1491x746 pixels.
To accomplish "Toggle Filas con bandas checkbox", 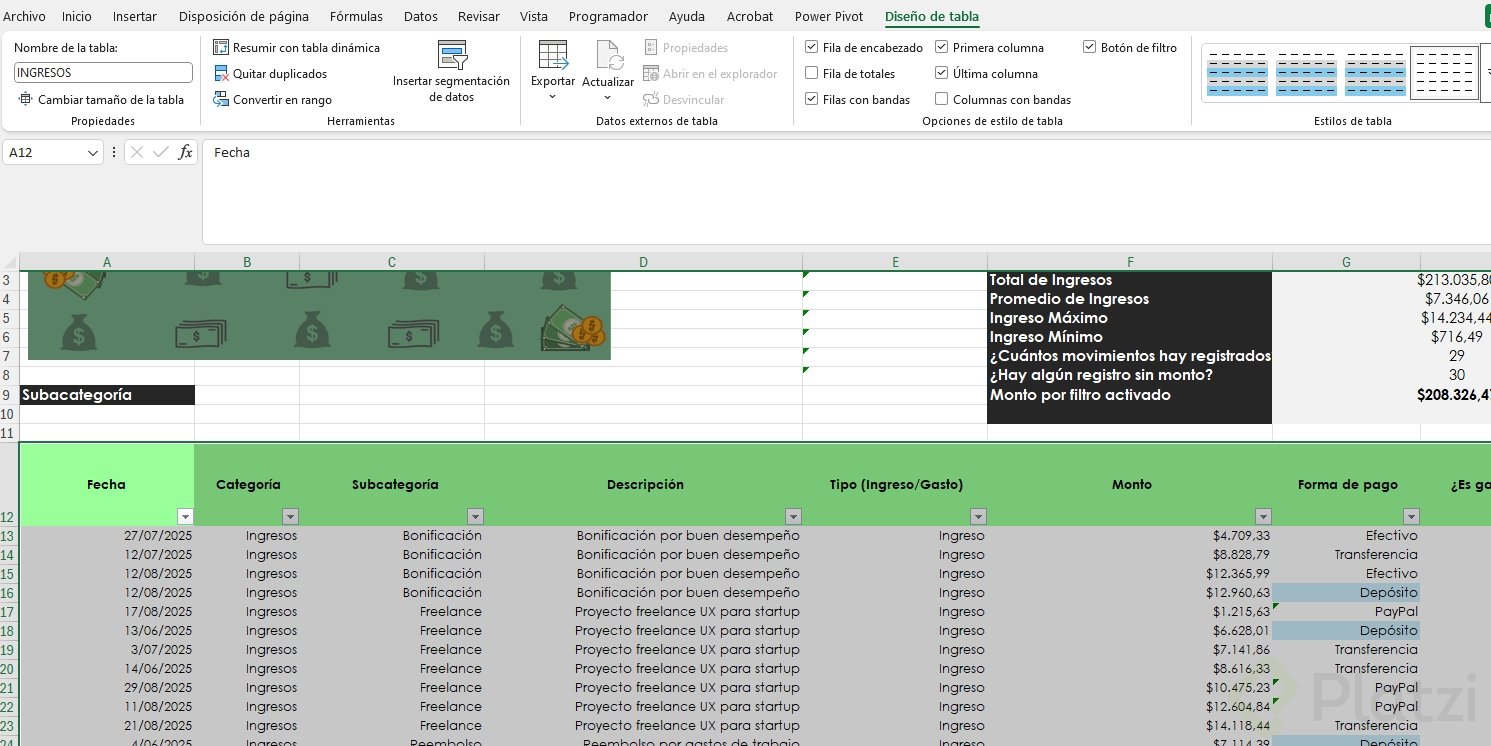I will 812,99.
